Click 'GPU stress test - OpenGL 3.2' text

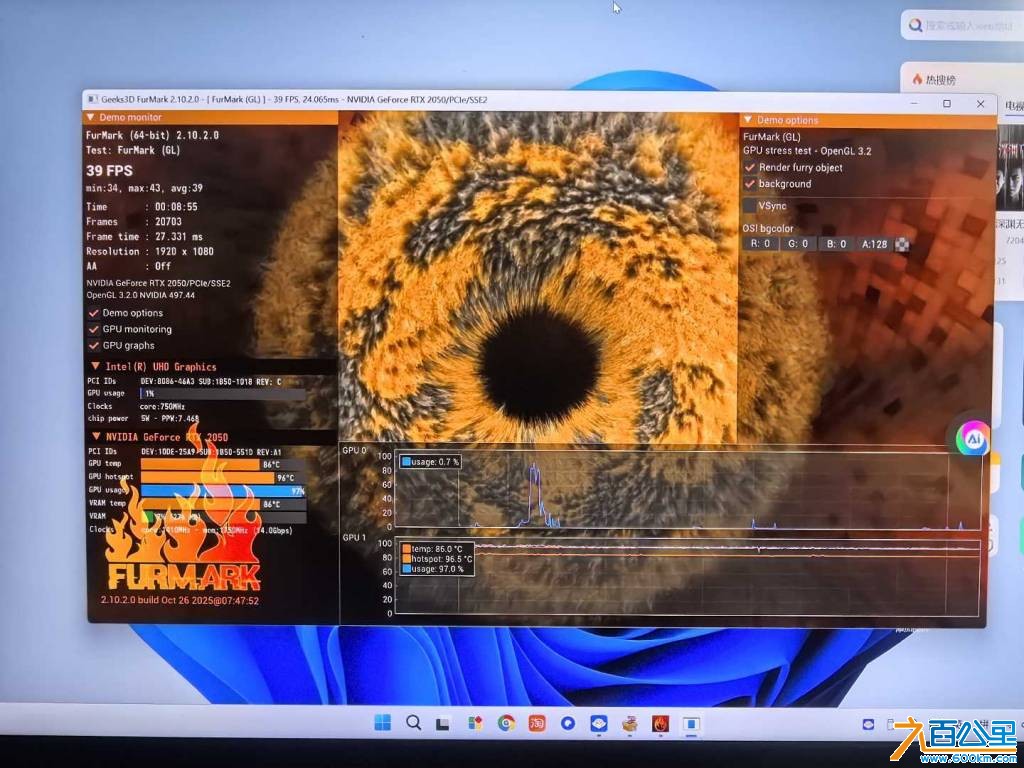click(807, 151)
